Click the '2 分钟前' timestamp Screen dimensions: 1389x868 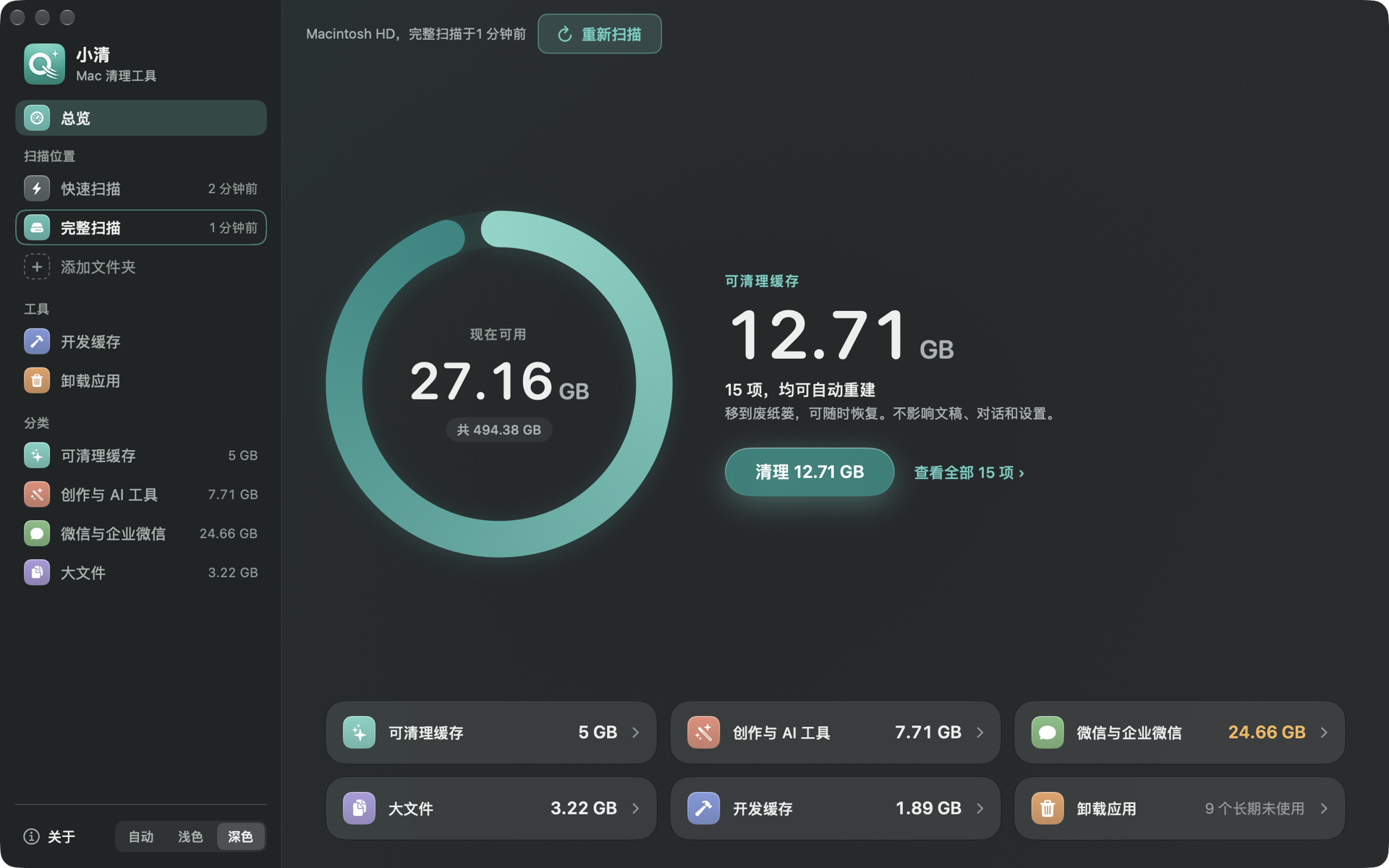[x=233, y=189]
